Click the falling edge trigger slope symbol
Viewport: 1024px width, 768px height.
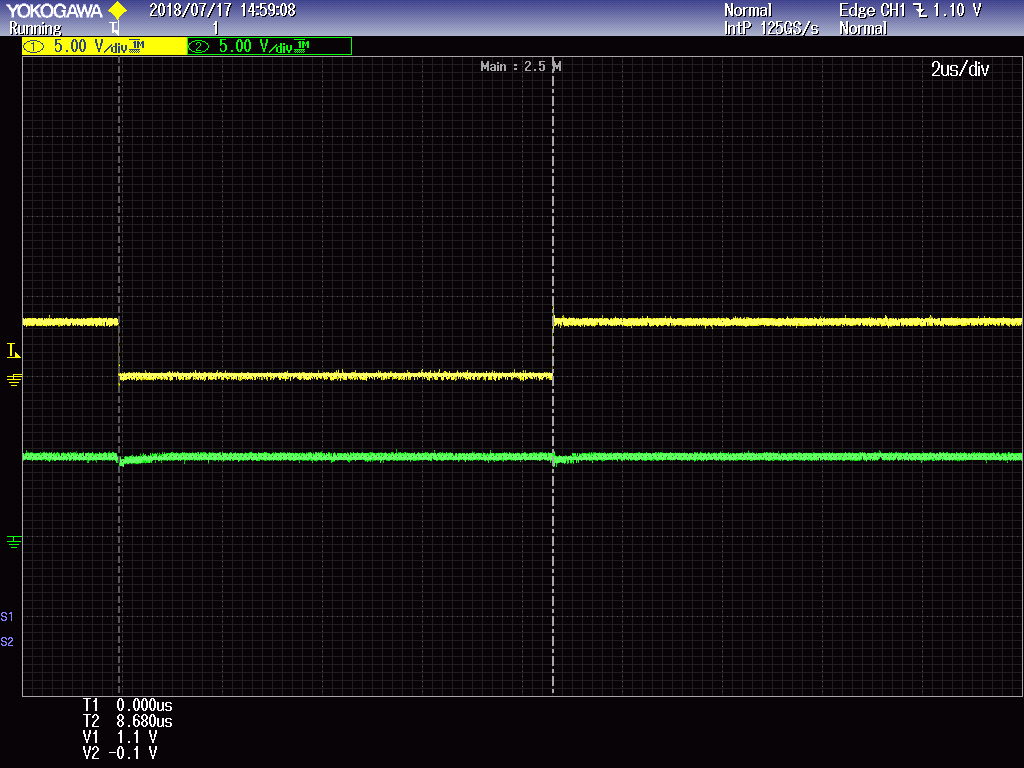coord(920,10)
